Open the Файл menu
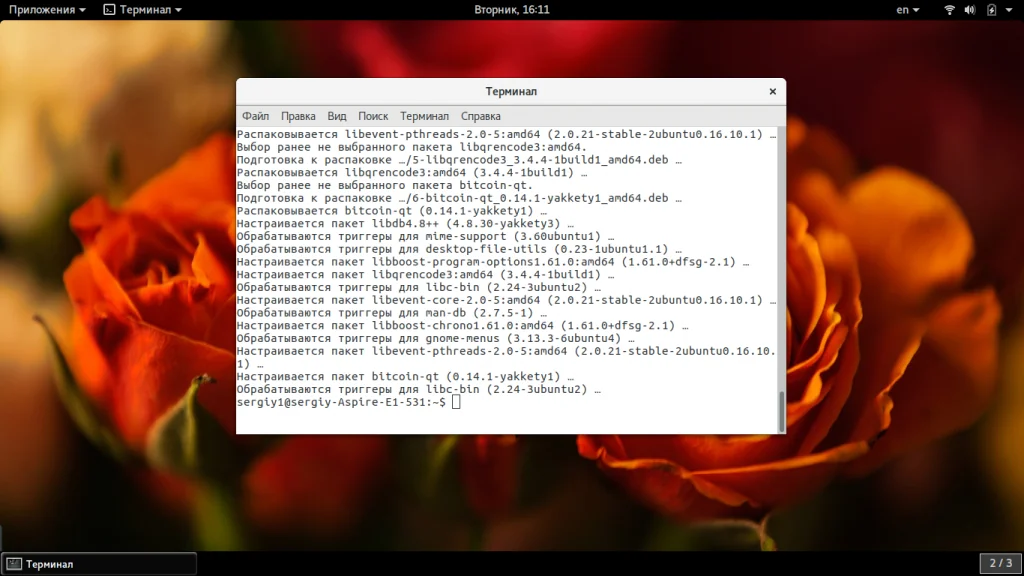Viewport: 1024px width, 576px height. pos(255,116)
